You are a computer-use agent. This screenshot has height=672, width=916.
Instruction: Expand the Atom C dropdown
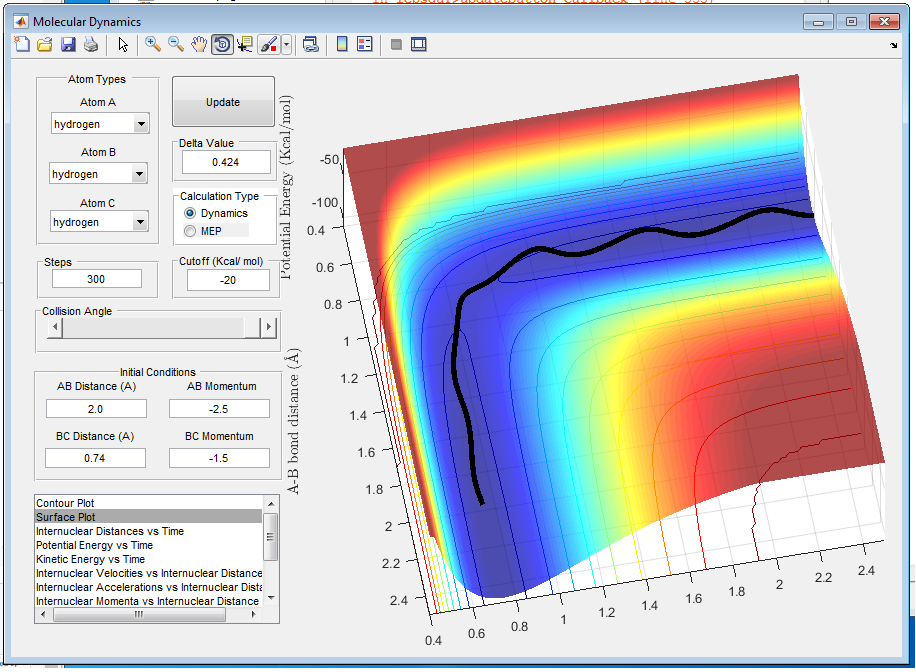(x=140, y=223)
